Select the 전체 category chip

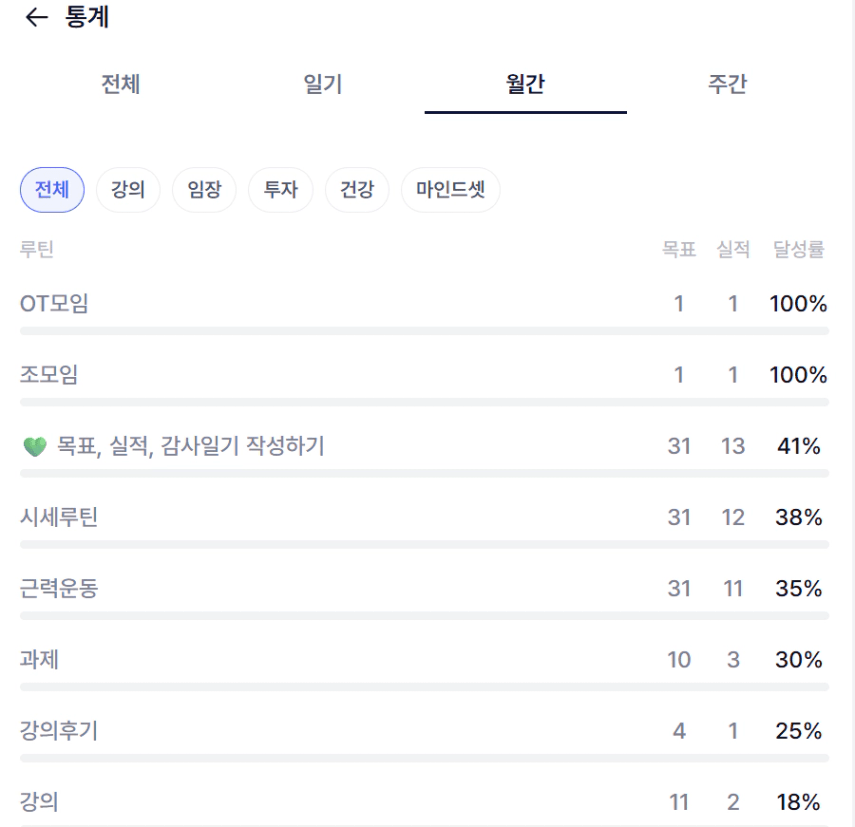[x=52, y=190]
